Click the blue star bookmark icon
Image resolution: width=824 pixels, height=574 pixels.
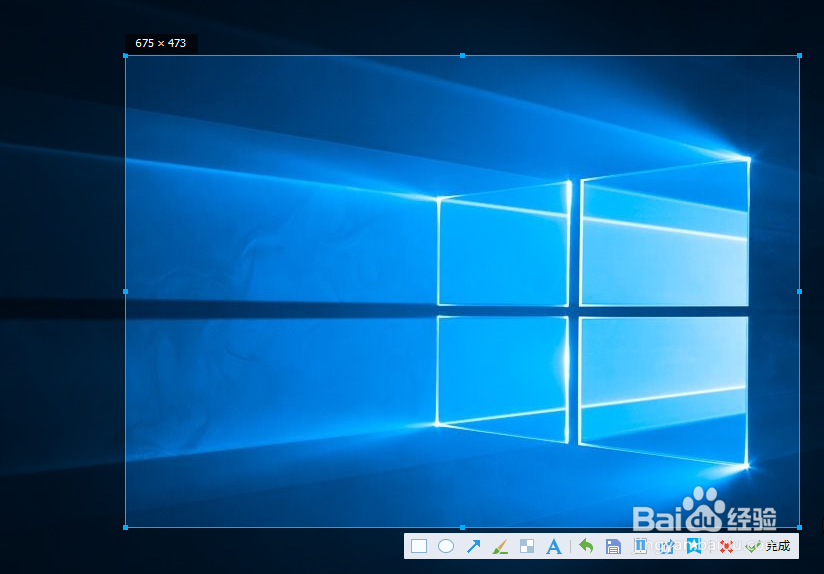click(x=694, y=546)
